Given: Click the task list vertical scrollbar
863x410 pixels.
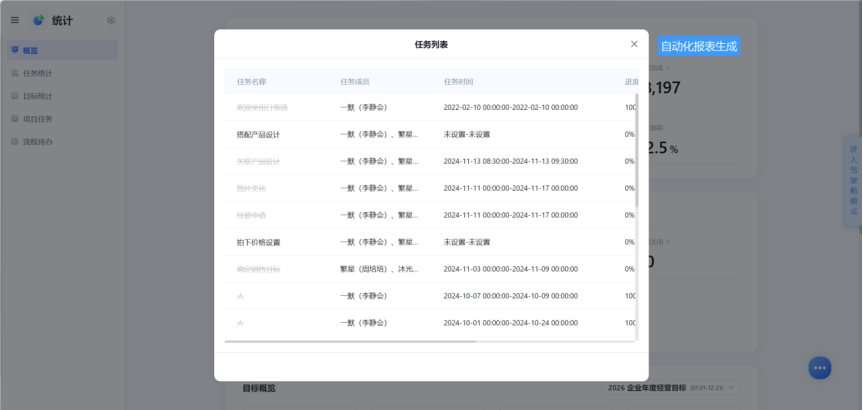Looking at the screenshot, I should point(637,150).
